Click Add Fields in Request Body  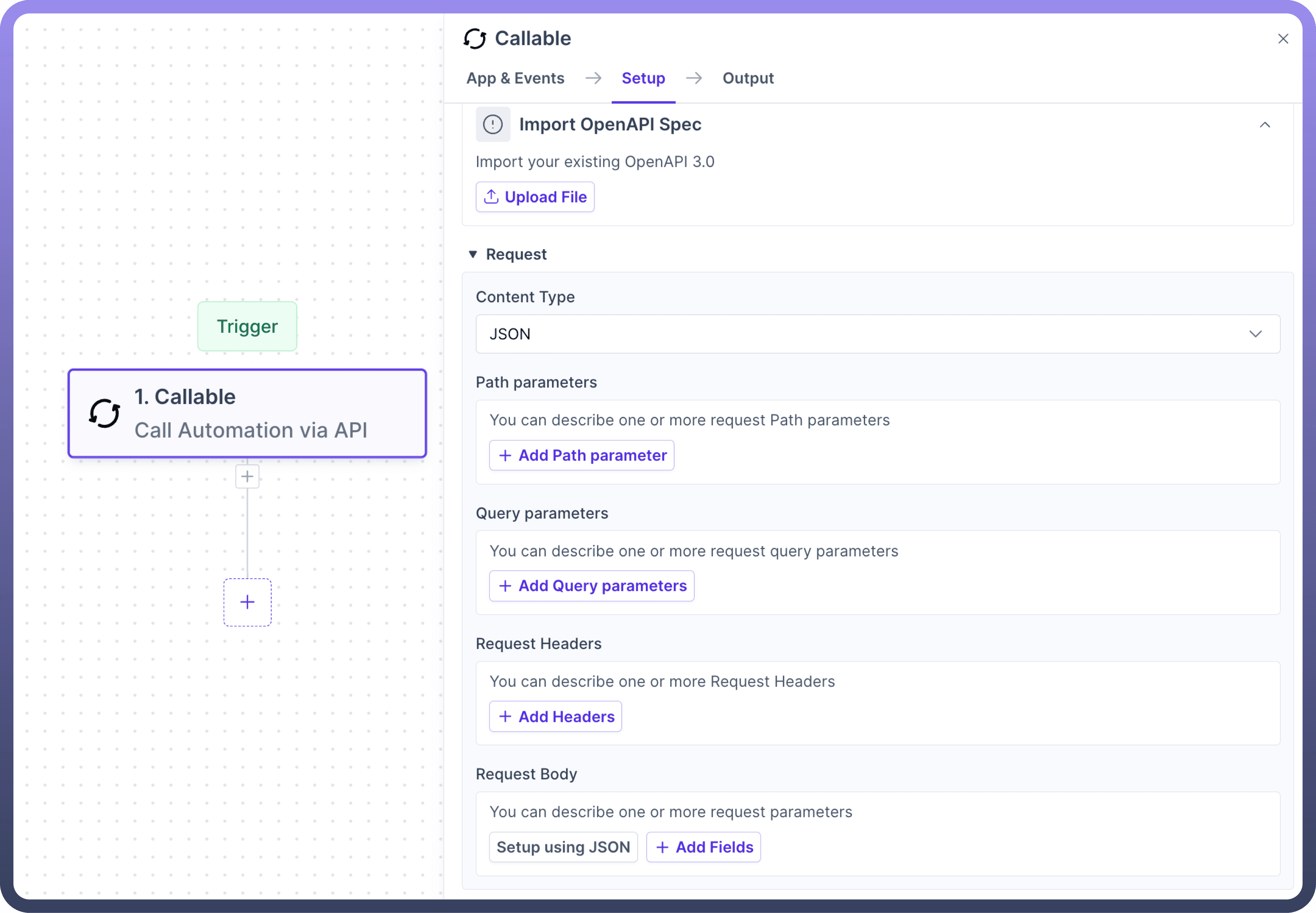coord(703,847)
